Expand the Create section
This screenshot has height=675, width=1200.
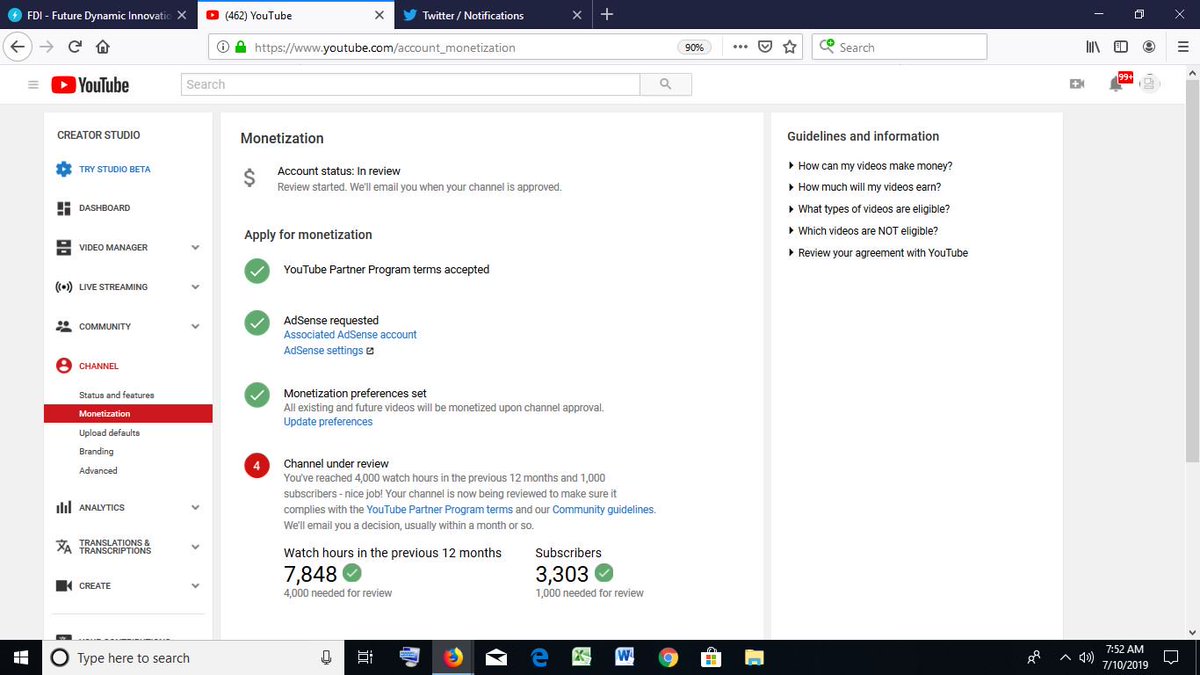pos(195,586)
